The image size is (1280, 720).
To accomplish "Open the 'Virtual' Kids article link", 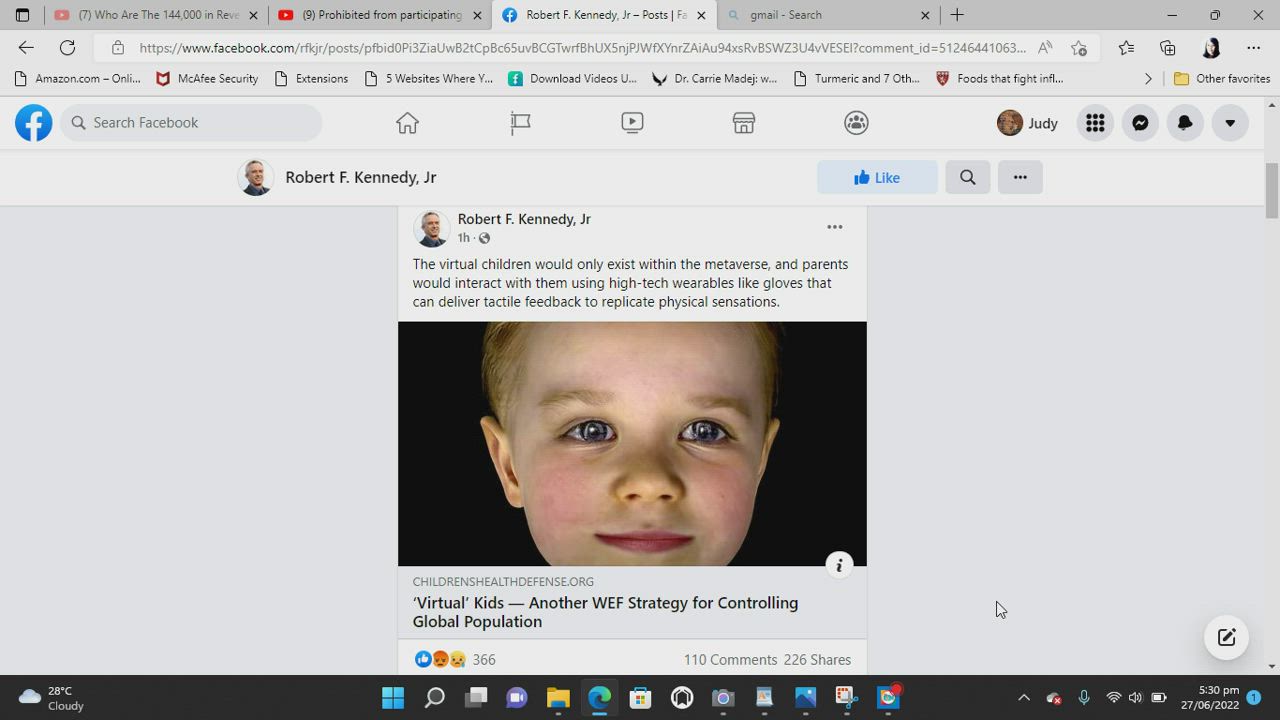I will (x=605, y=612).
